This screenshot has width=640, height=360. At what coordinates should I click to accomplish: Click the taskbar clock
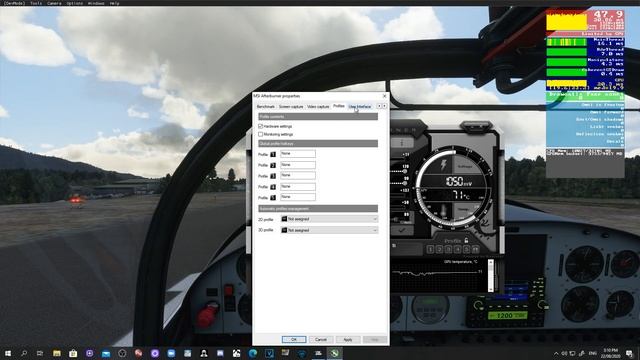(611, 353)
